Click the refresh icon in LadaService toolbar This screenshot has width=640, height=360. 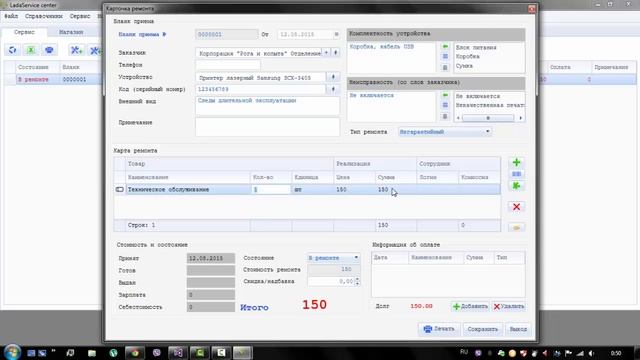click(x=13, y=50)
